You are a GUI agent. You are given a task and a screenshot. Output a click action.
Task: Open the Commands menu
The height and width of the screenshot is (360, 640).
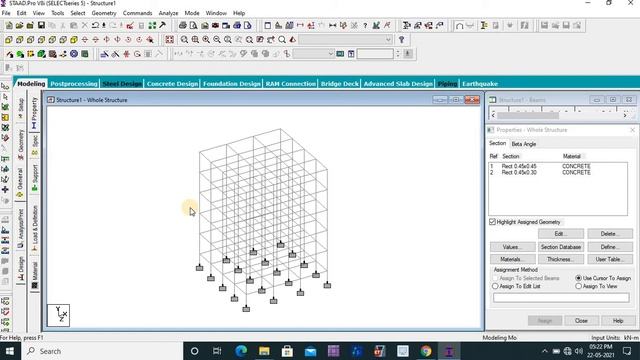click(x=137, y=13)
